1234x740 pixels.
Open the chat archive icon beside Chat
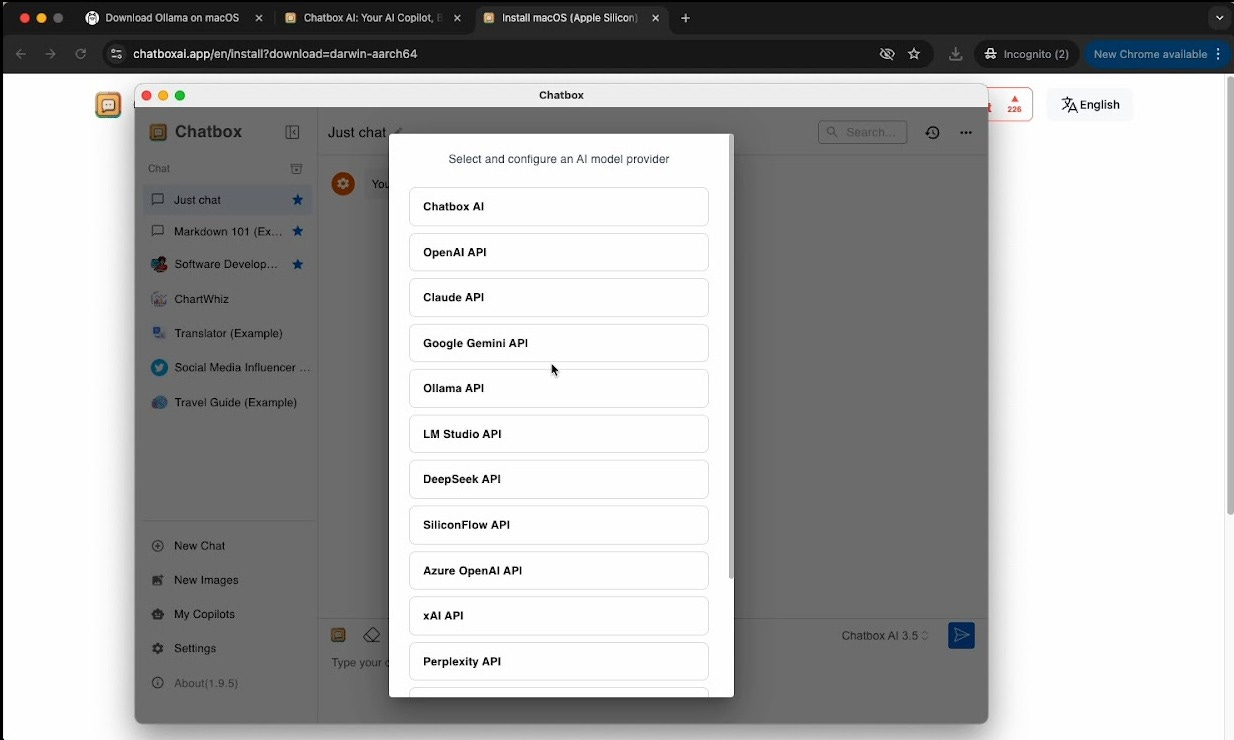[296, 169]
